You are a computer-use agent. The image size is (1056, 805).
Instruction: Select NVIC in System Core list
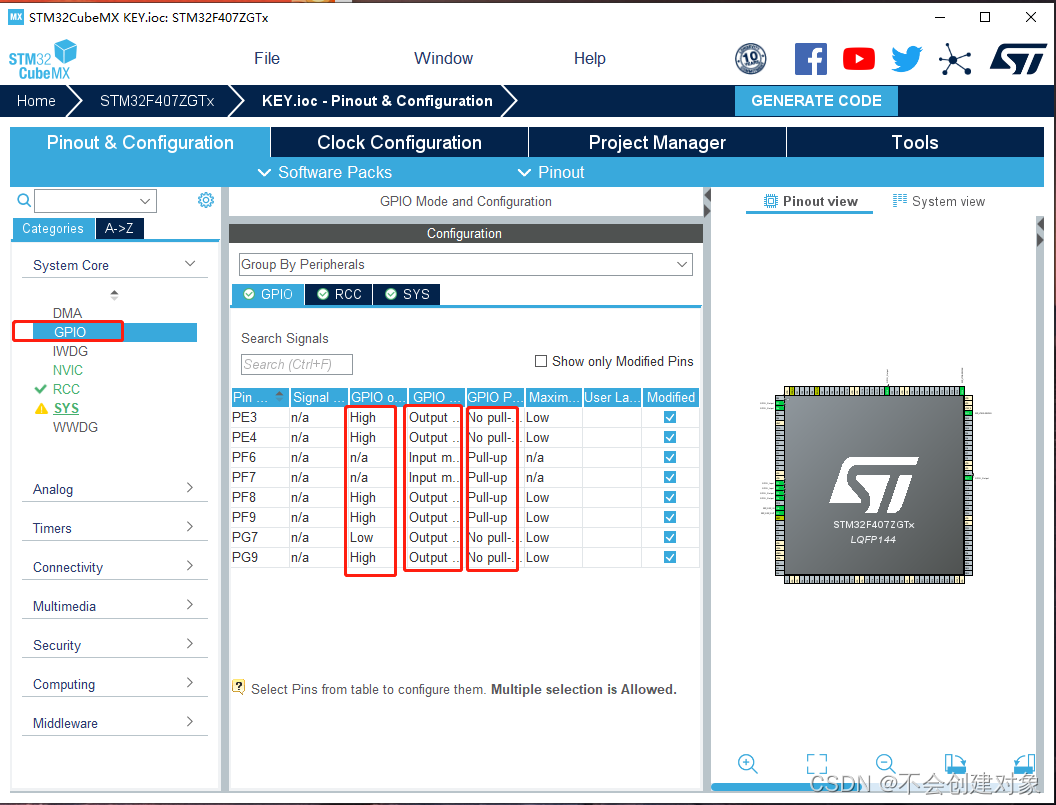68,370
